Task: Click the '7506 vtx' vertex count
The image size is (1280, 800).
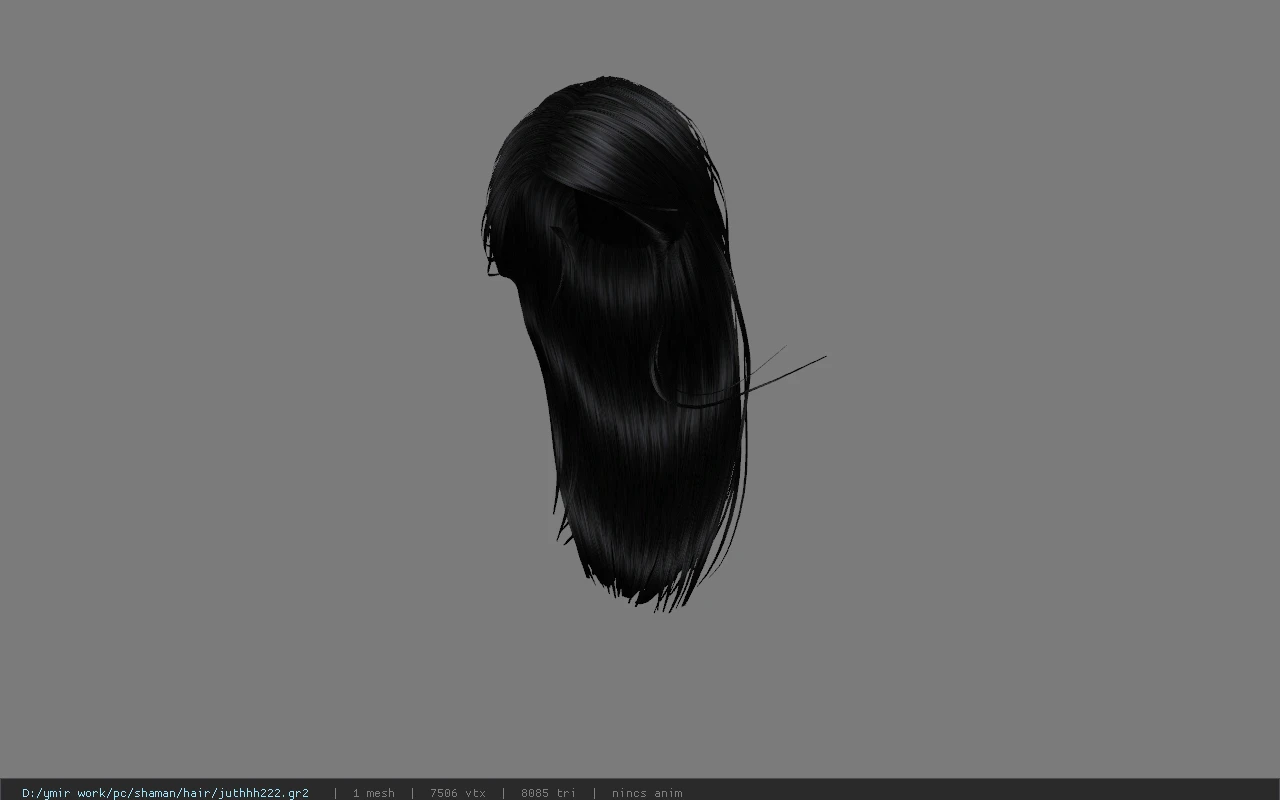Action: click(x=458, y=793)
